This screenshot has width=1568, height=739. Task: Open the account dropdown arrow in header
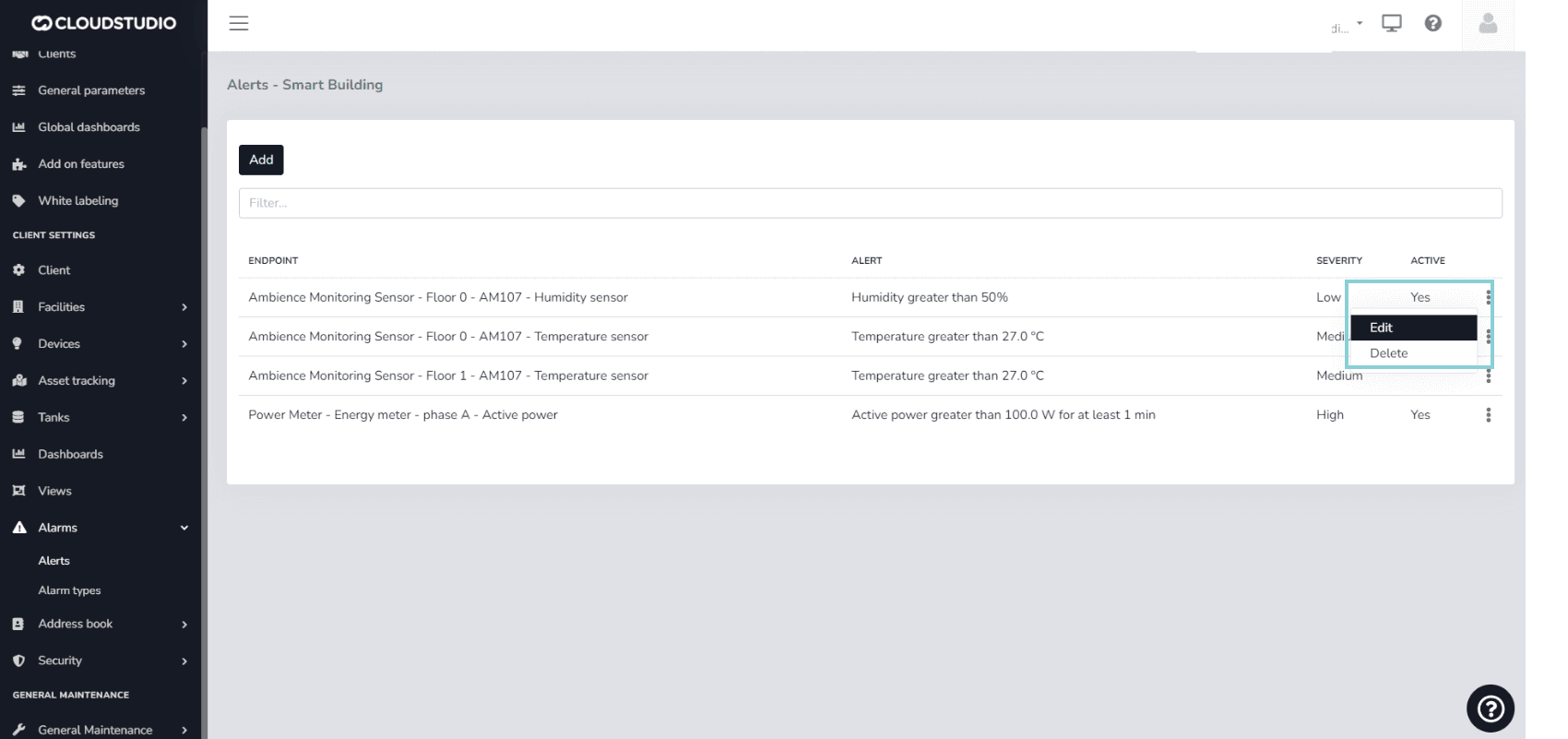point(1359,23)
